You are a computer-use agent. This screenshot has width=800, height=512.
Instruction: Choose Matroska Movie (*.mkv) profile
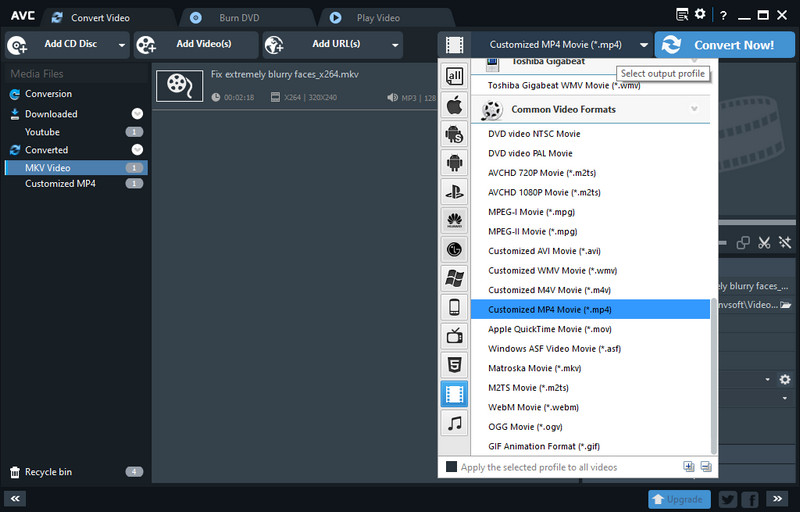pyautogui.click(x=590, y=368)
